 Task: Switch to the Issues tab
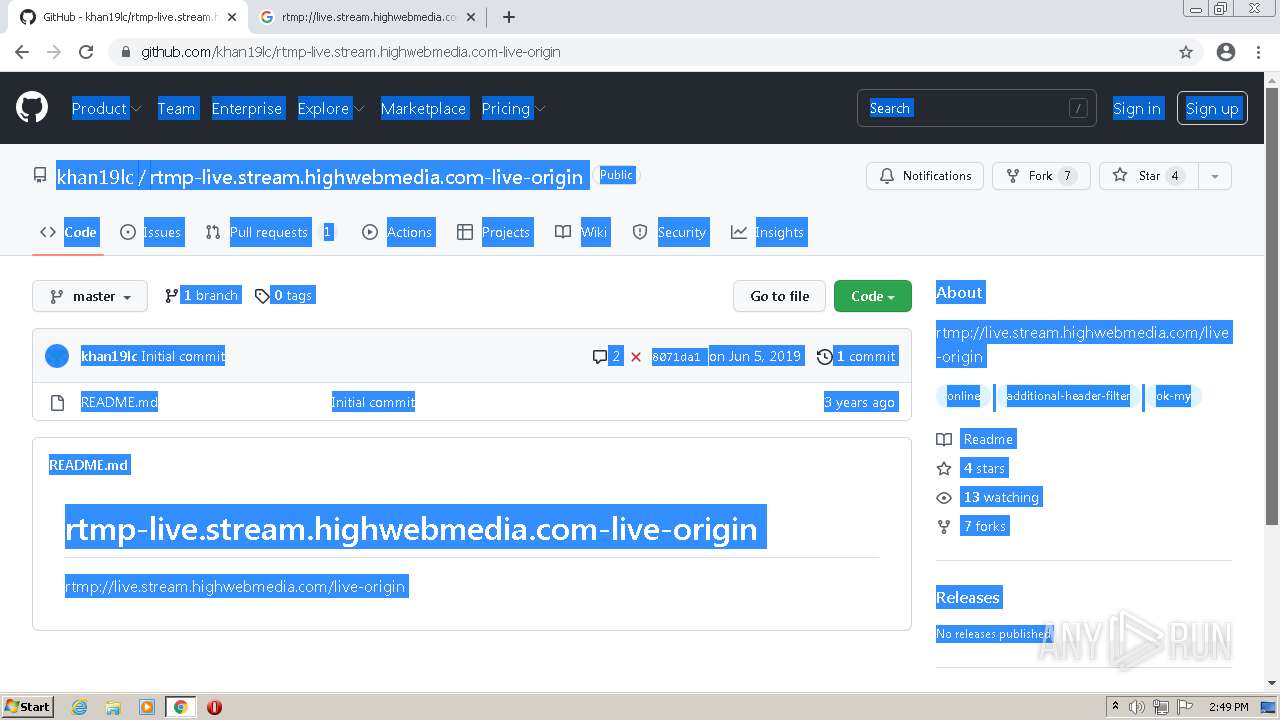(x=151, y=232)
